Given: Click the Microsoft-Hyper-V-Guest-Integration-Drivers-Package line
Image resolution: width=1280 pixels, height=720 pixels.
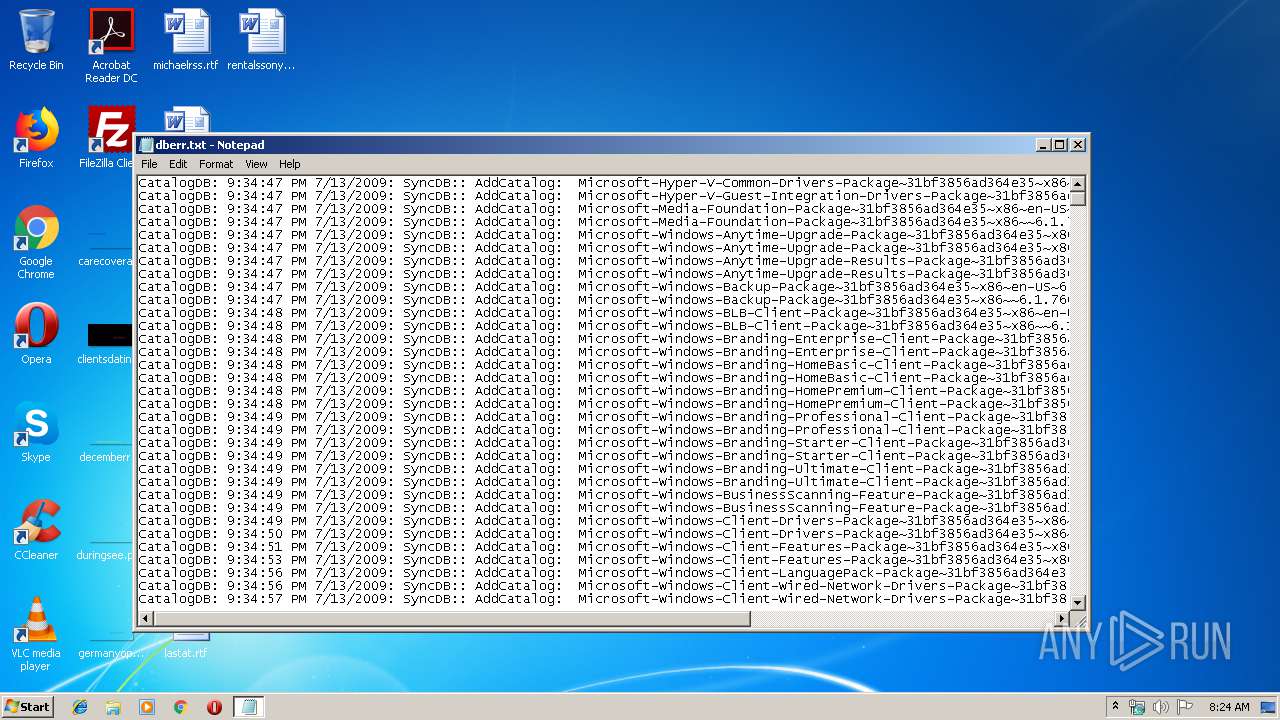Looking at the screenshot, I should [603, 196].
